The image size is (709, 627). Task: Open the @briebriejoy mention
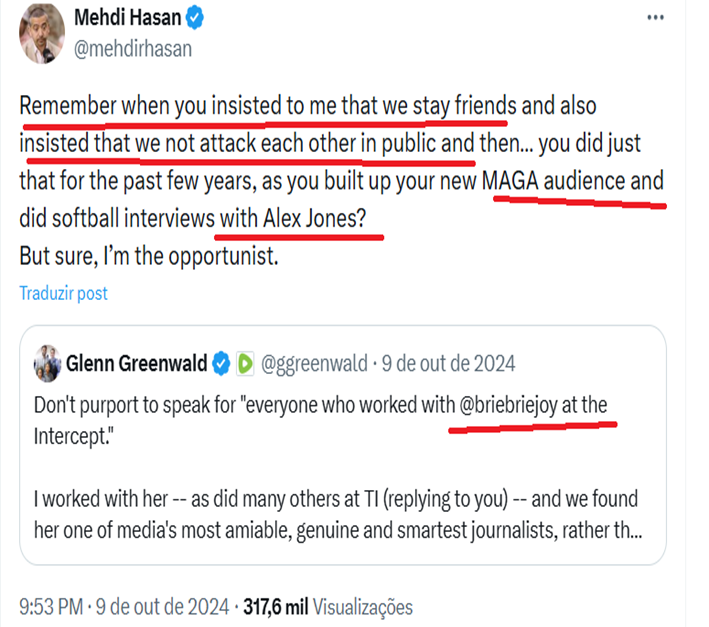516,407
